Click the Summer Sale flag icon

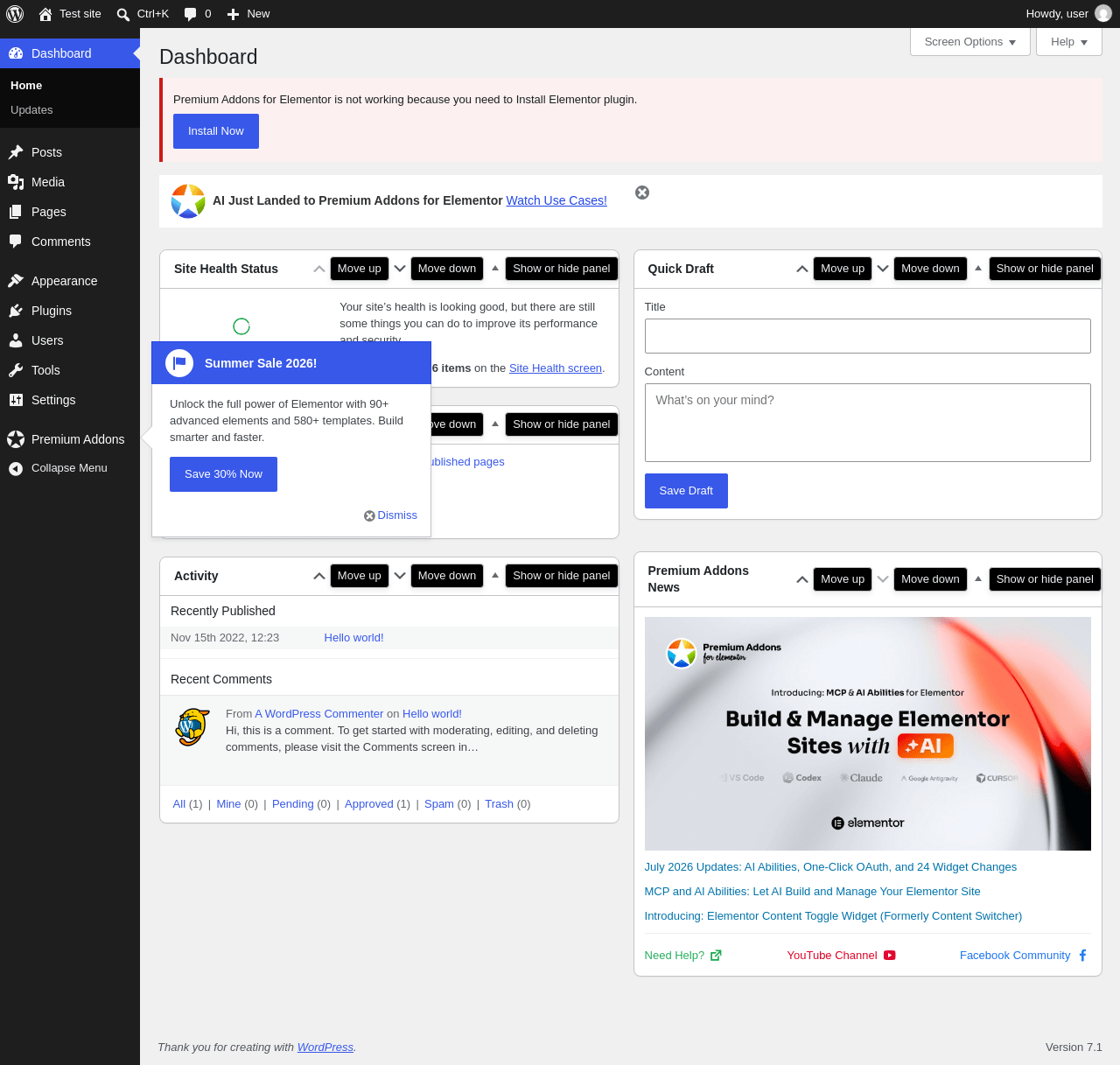pyautogui.click(x=179, y=363)
